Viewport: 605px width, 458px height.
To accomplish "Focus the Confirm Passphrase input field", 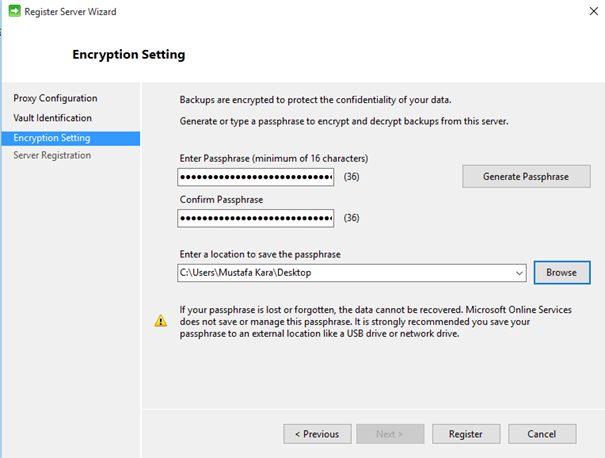I will (255, 218).
